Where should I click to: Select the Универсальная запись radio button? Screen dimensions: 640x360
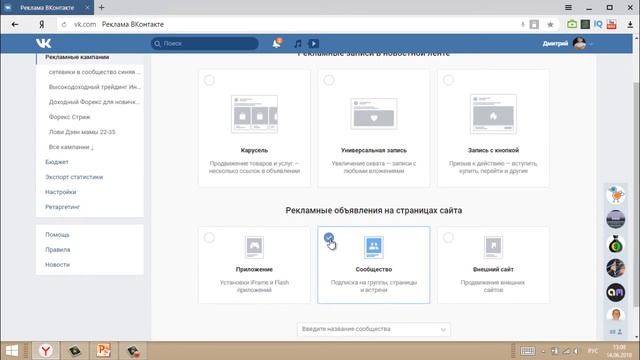(x=329, y=80)
